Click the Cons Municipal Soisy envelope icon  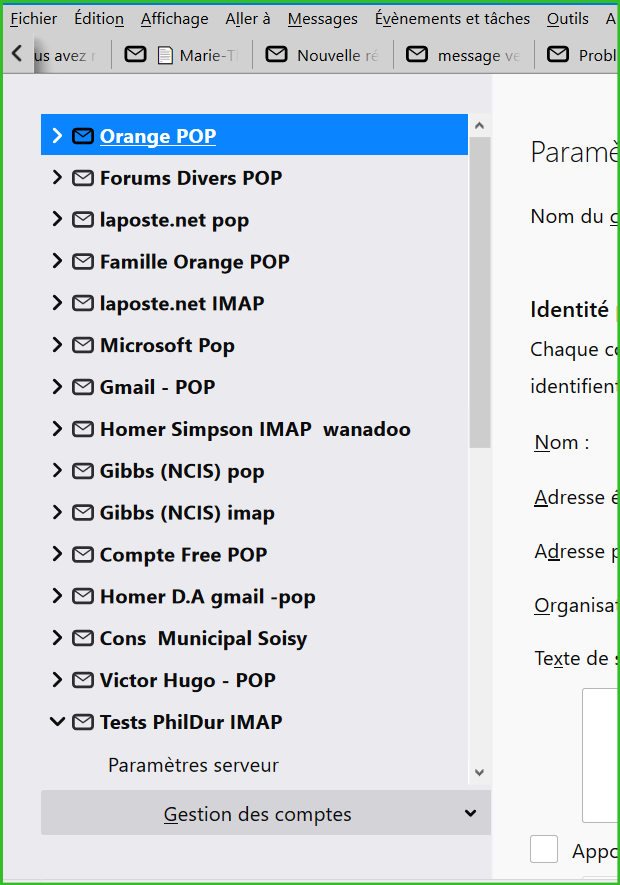82,638
